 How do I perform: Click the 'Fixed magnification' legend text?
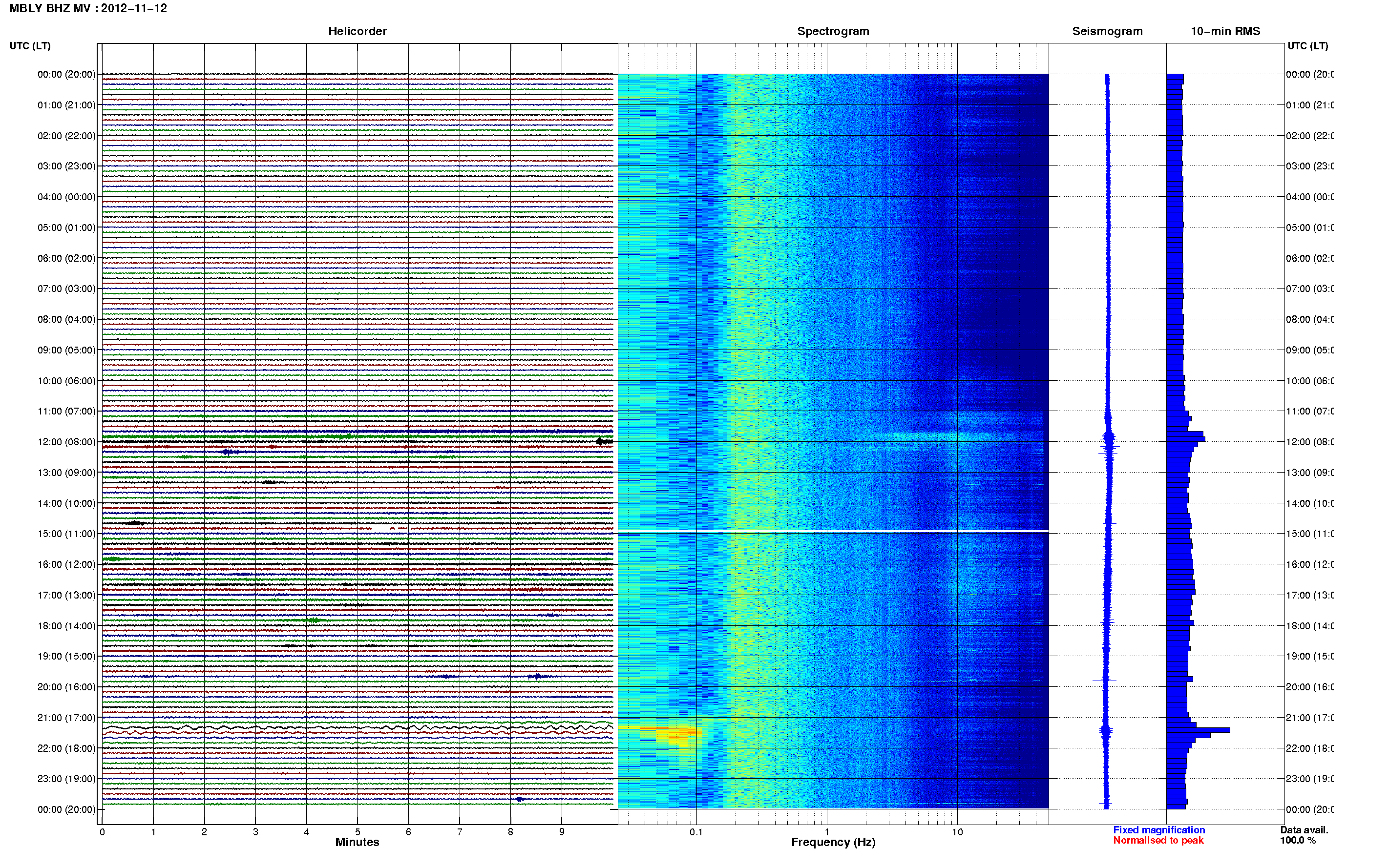1159,830
